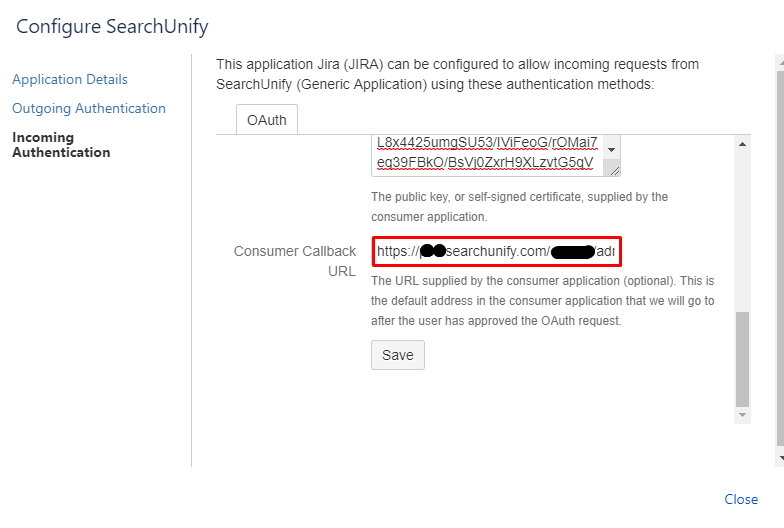
Task: Click the OAuth panel scrollbar track above the thumb
Action: point(742,230)
